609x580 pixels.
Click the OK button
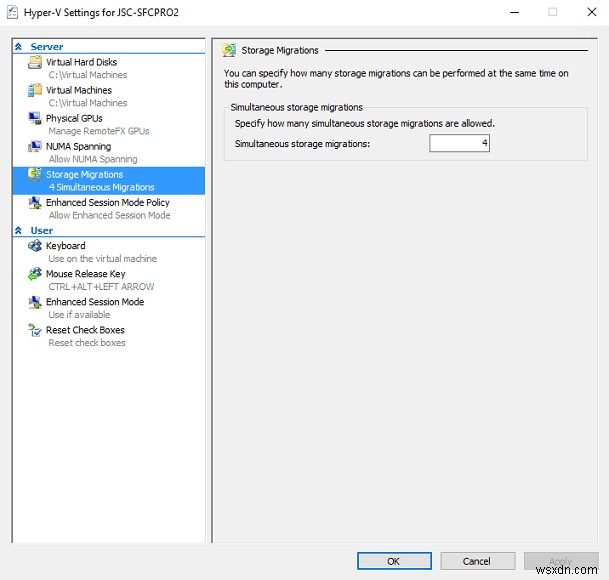(x=394, y=561)
